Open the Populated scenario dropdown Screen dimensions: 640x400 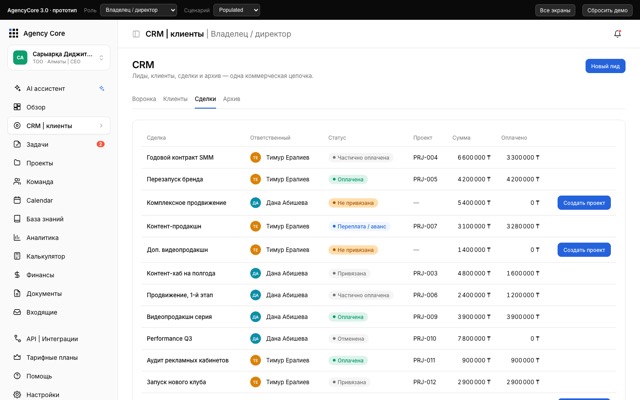coord(237,10)
